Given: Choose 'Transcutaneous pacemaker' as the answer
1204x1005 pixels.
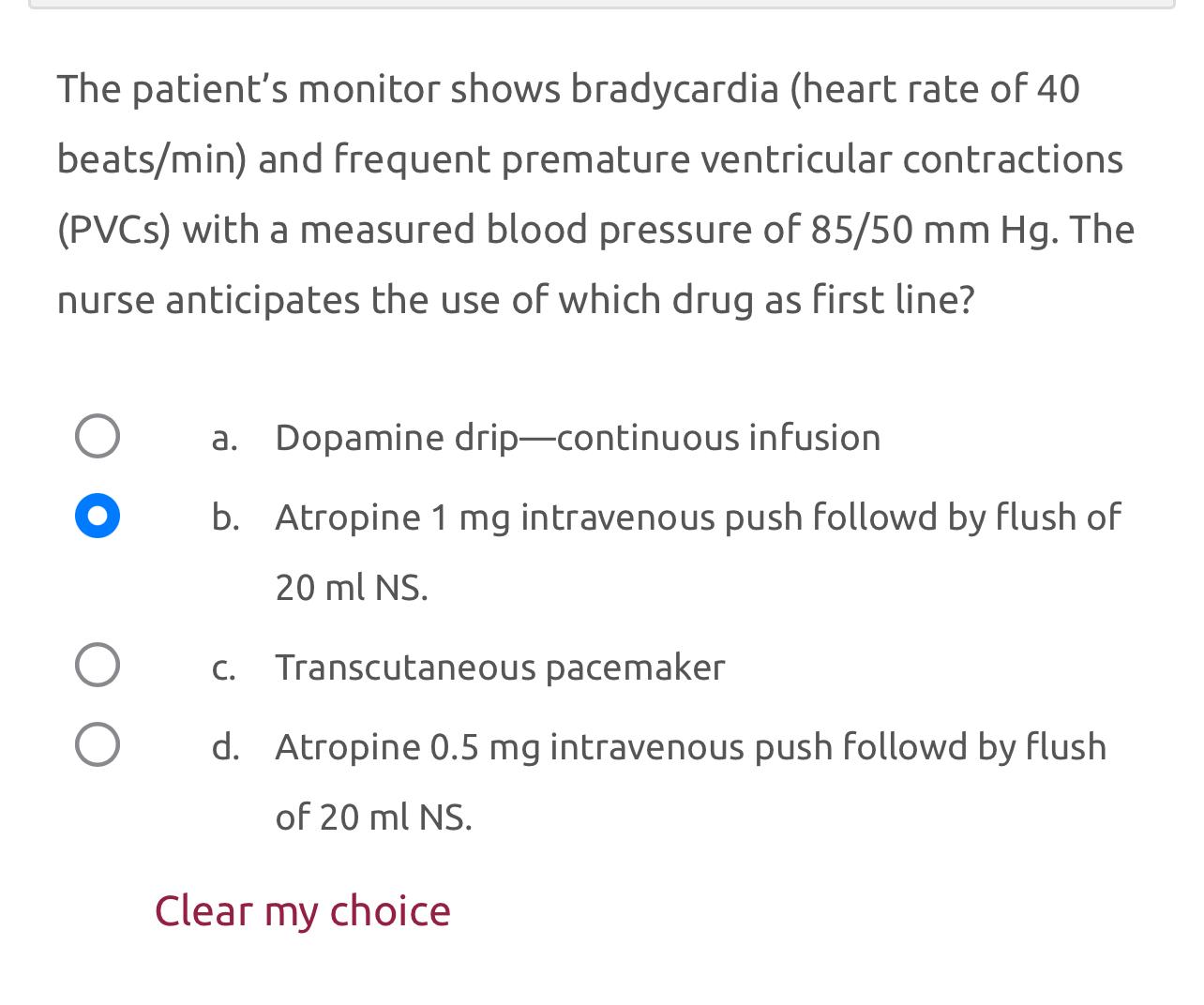Looking at the screenshot, I should tap(500, 667).
